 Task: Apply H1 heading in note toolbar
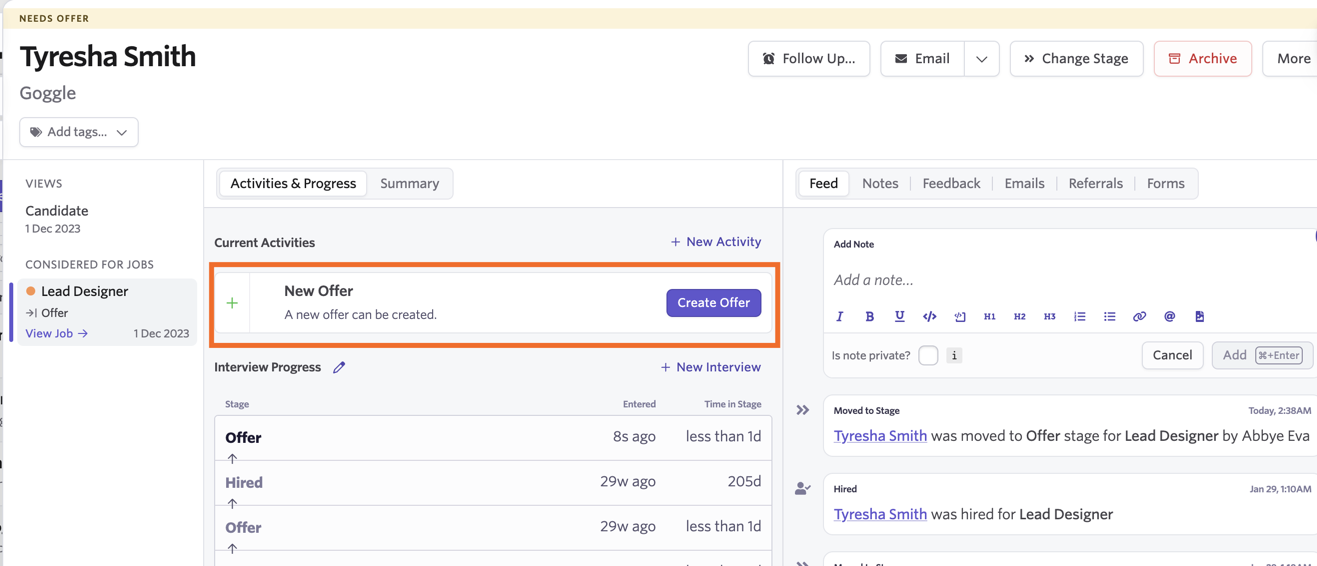click(989, 317)
